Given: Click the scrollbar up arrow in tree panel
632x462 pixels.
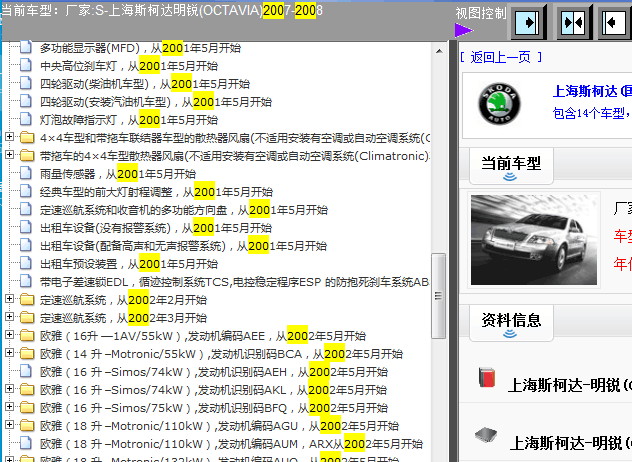Looking at the screenshot, I should [439, 51].
